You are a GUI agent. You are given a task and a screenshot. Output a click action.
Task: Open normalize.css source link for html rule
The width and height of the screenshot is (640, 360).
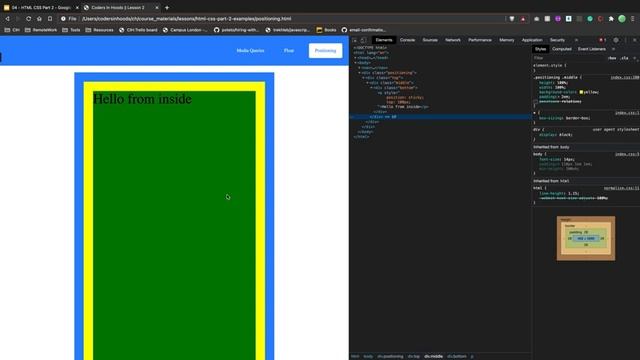pyautogui.click(x=621, y=188)
